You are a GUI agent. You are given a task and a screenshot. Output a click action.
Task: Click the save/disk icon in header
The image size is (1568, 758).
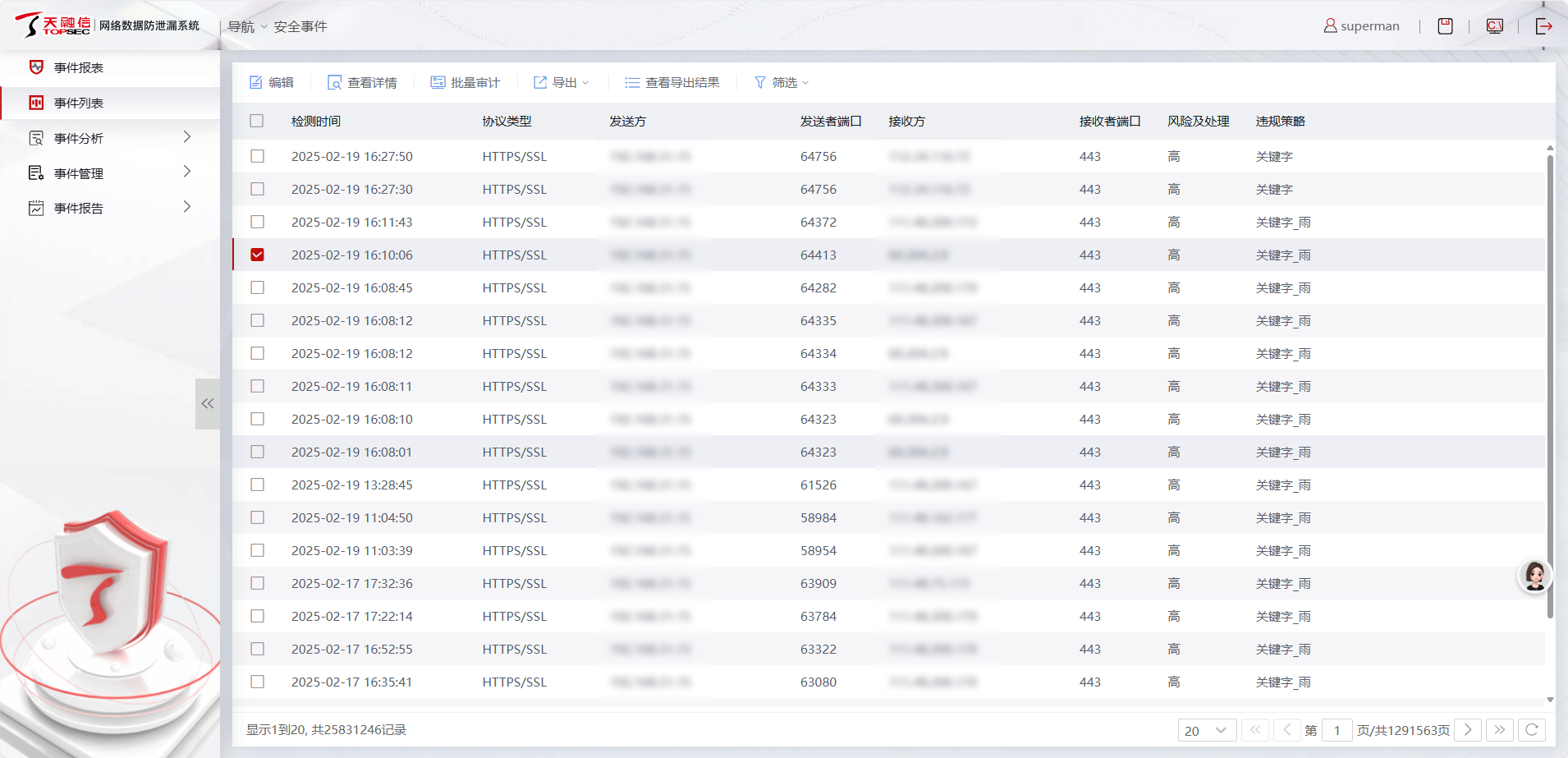coord(1445,26)
